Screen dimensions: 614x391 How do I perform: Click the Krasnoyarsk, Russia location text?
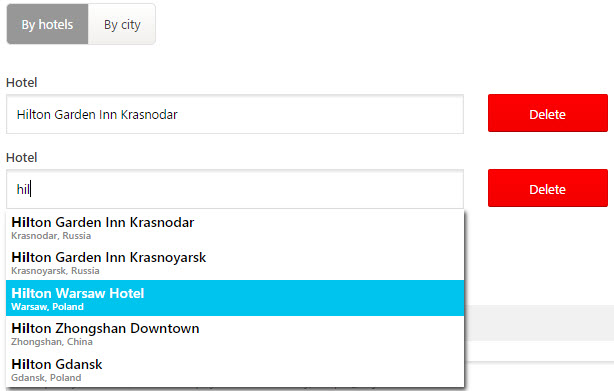(x=55, y=271)
